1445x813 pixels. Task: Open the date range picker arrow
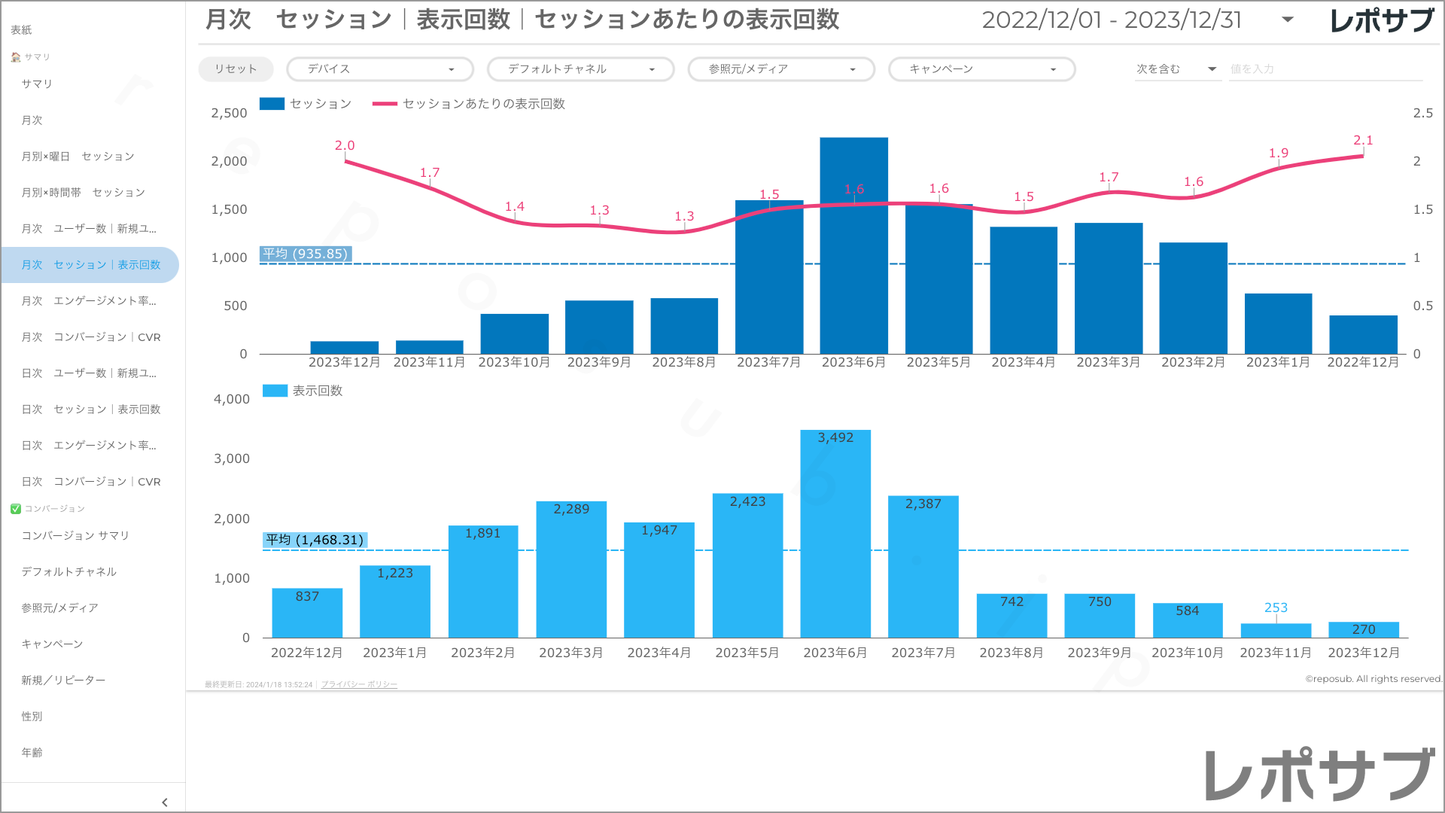click(x=1287, y=20)
